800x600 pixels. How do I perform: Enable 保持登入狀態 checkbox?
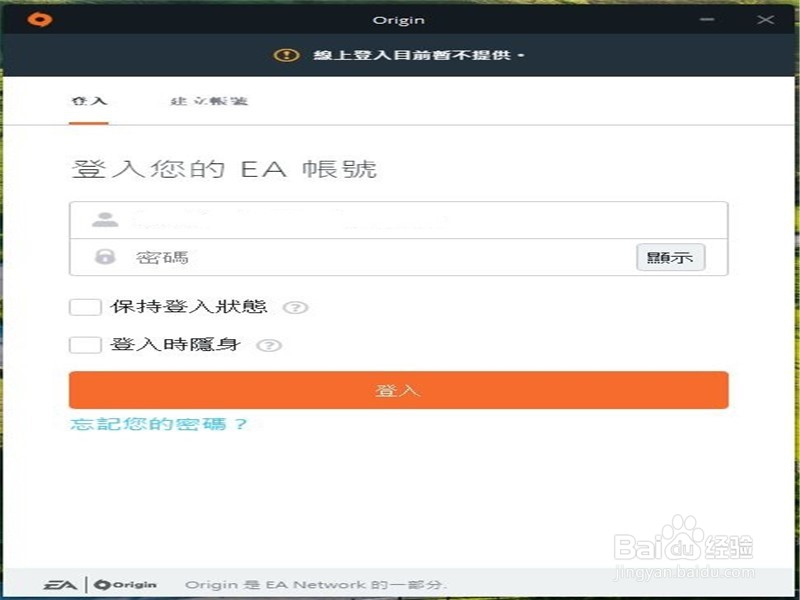pyautogui.click(x=85, y=307)
